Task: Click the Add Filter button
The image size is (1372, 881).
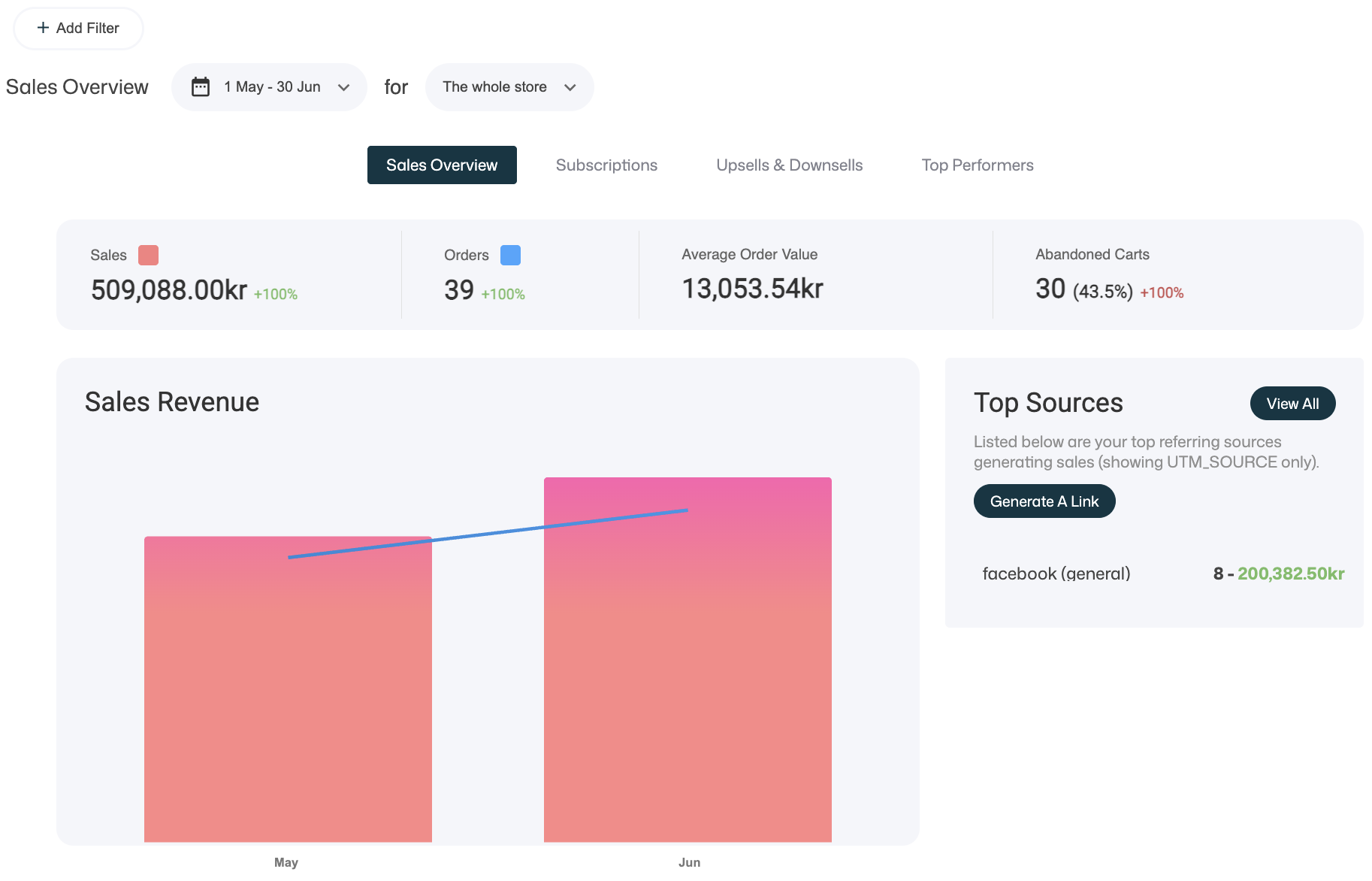Action: [78, 29]
